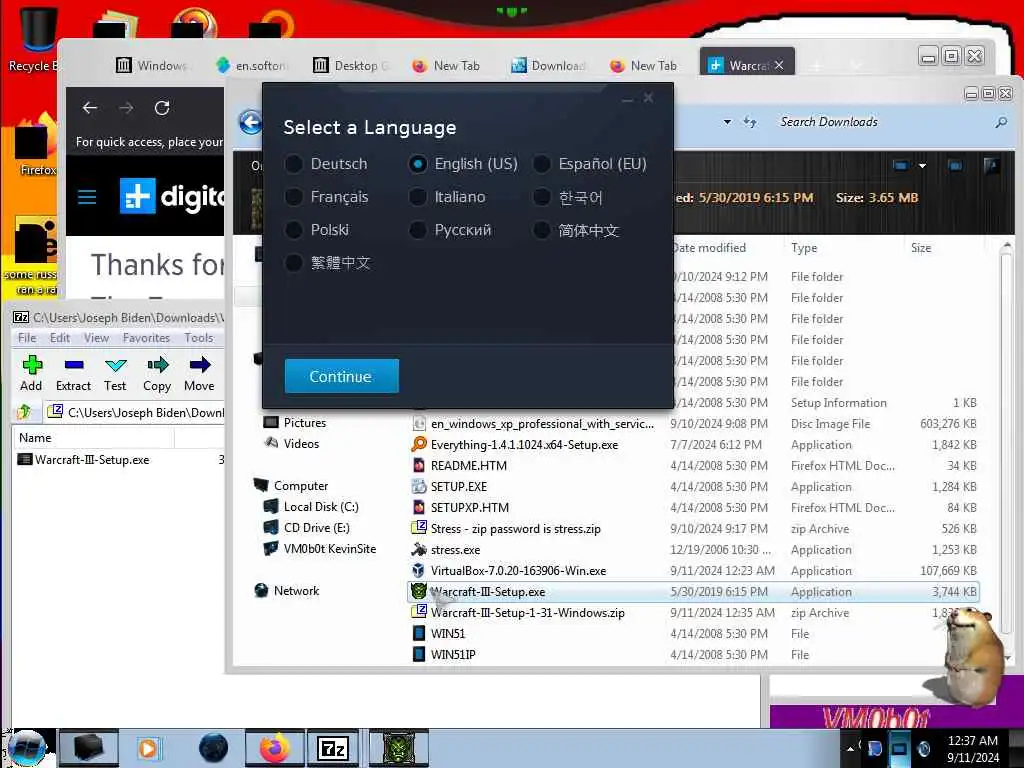Open the 7-Zip Edit menu
The image size is (1024, 768).
coord(59,338)
